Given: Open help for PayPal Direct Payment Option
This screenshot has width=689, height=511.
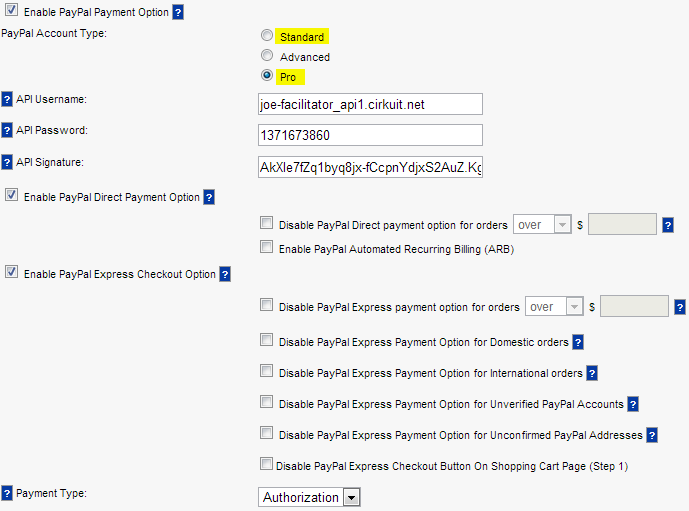Looking at the screenshot, I should tap(209, 197).
